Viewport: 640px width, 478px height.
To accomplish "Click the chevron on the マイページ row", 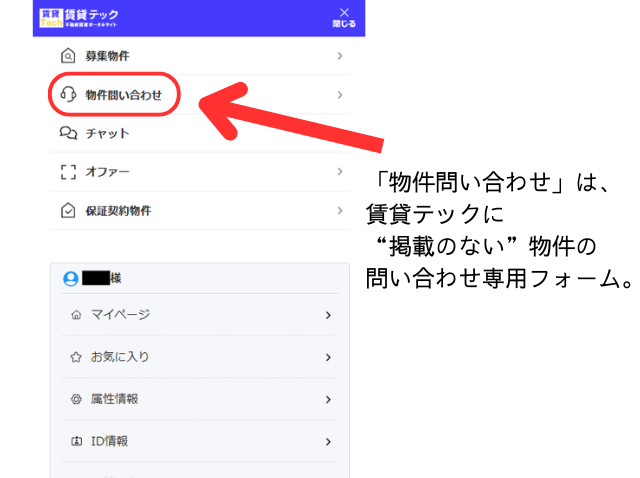I will click(x=328, y=315).
